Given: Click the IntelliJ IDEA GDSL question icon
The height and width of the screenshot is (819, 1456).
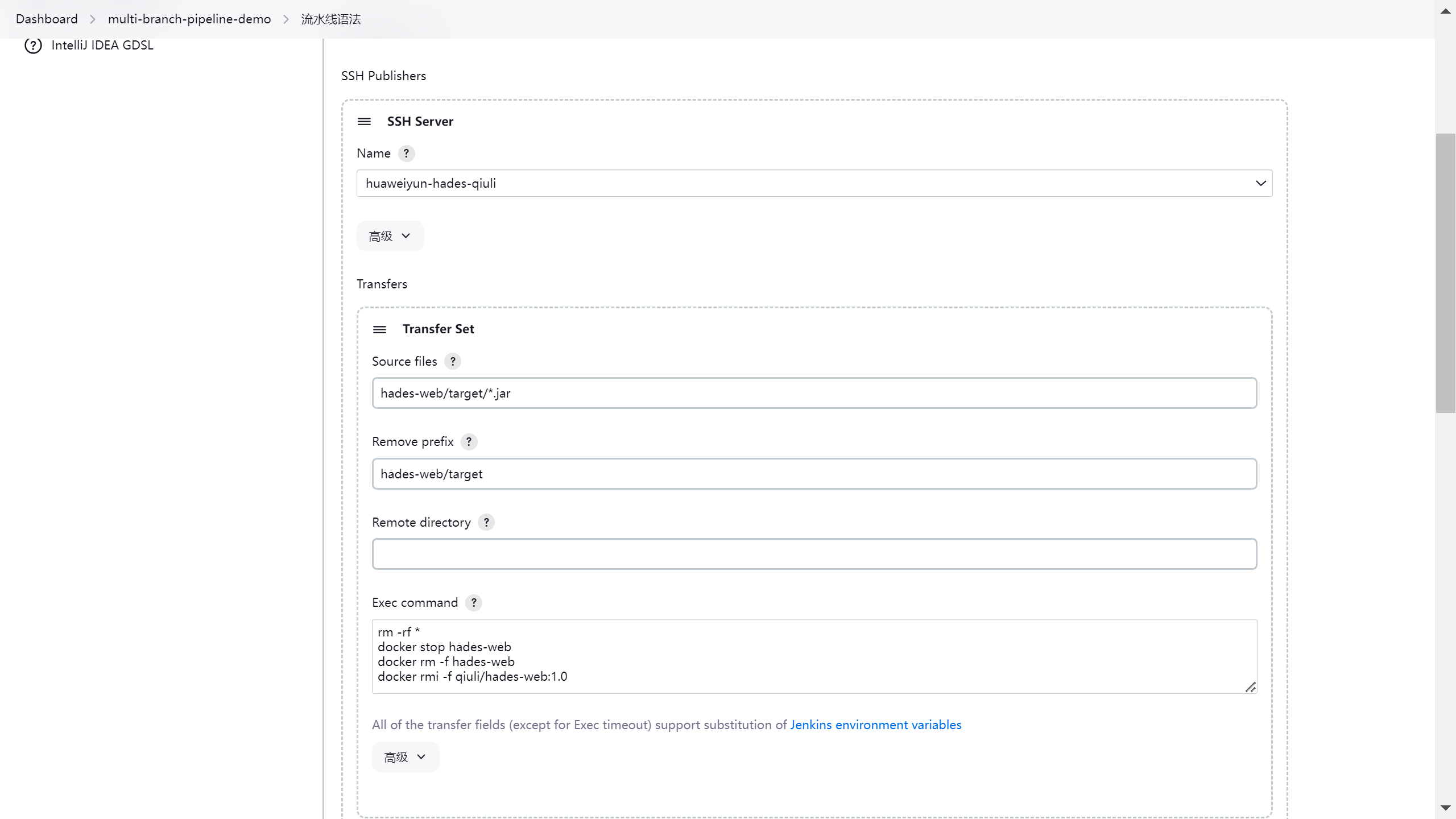Looking at the screenshot, I should (x=33, y=45).
